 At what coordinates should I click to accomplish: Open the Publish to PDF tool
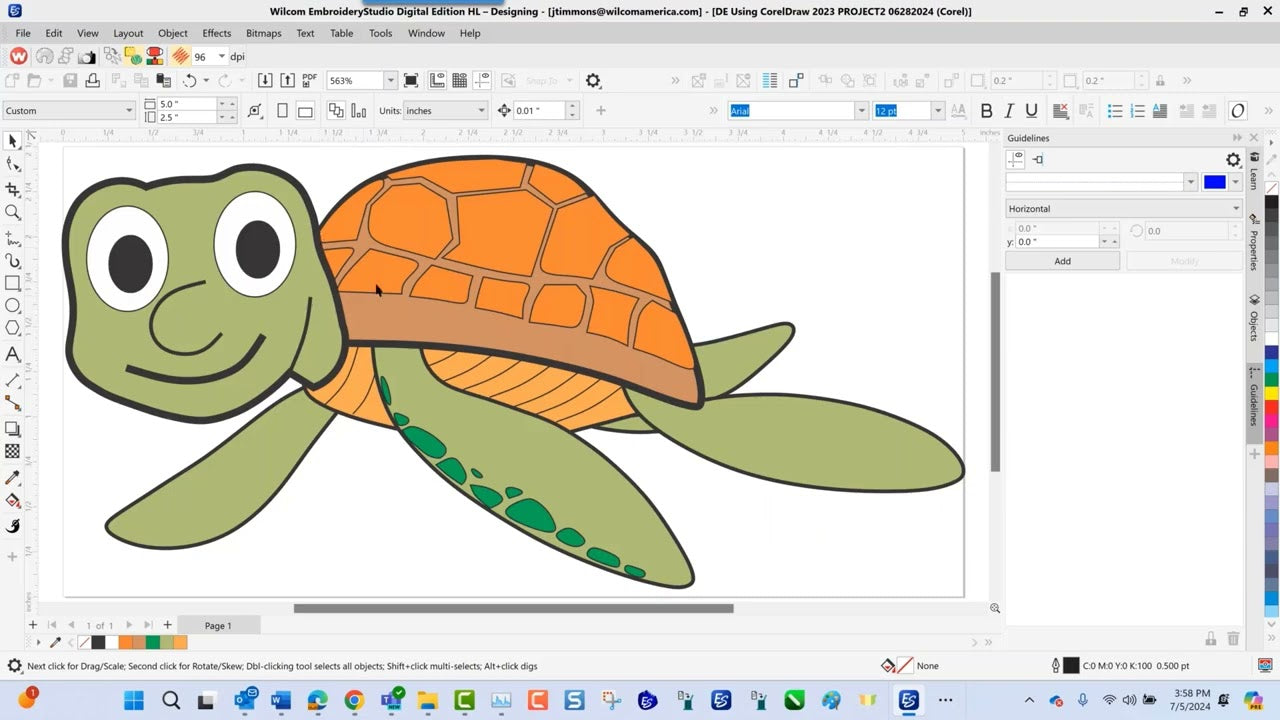(310, 80)
